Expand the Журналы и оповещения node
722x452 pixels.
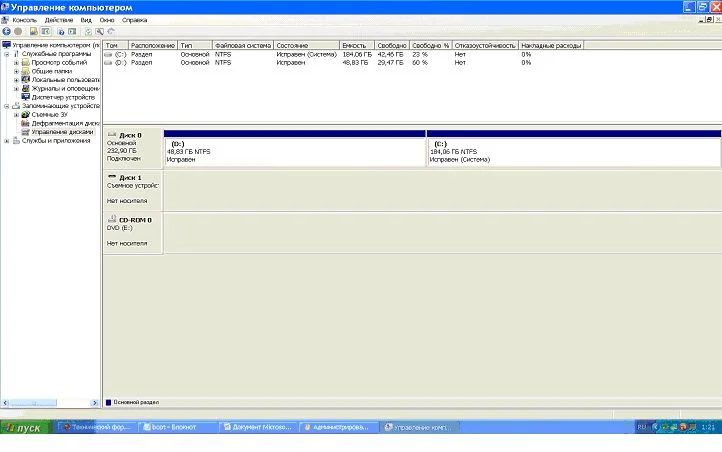pos(17,89)
